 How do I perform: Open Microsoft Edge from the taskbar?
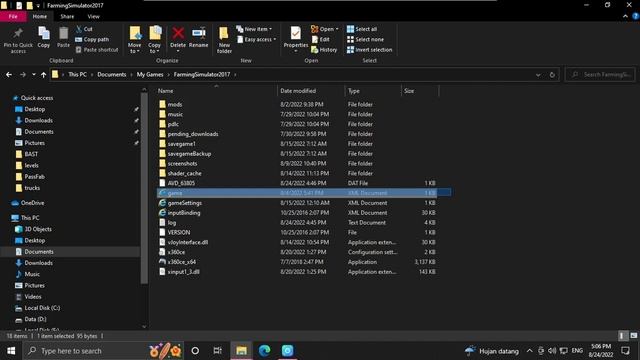pyautogui.click(x=264, y=351)
